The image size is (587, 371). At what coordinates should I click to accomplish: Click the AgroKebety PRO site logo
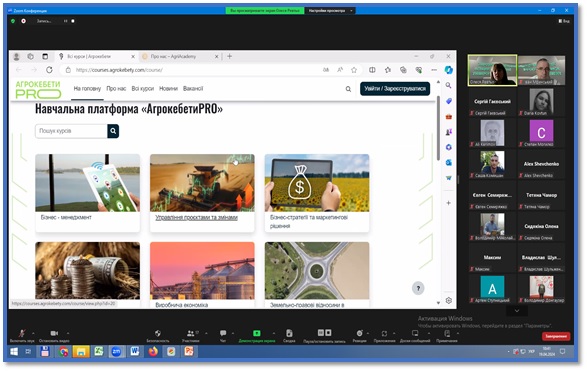[x=38, y=89]
